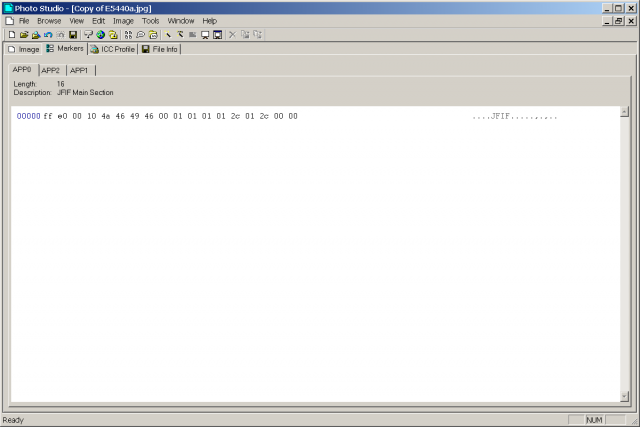
Task: Click the magic wand toolbar icon
Action: 168,35
